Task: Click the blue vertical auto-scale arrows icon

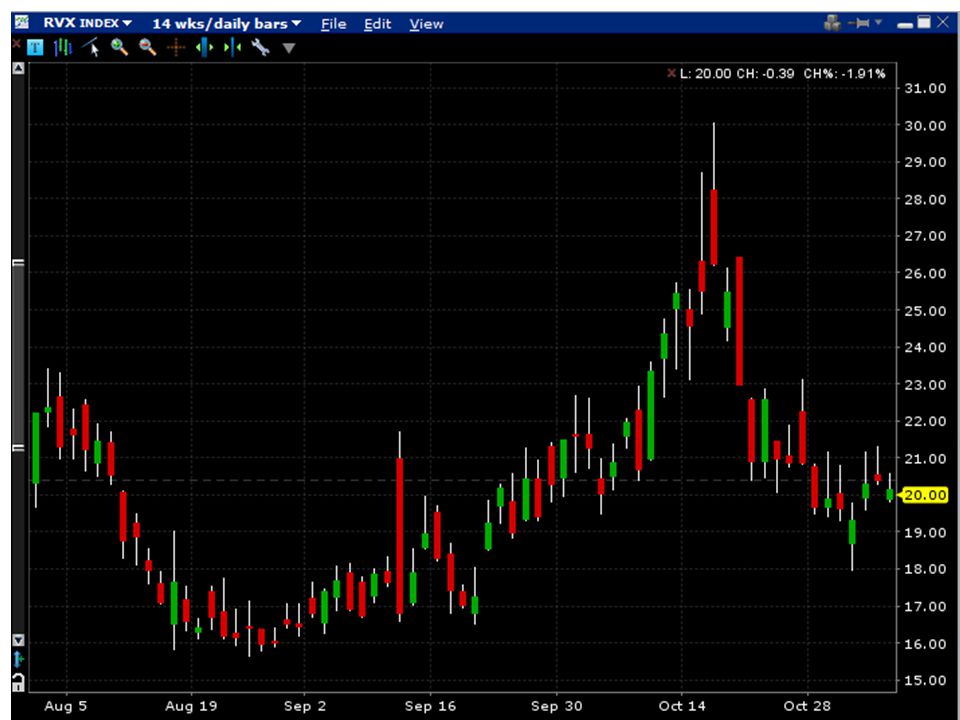Action: (18, 659)
